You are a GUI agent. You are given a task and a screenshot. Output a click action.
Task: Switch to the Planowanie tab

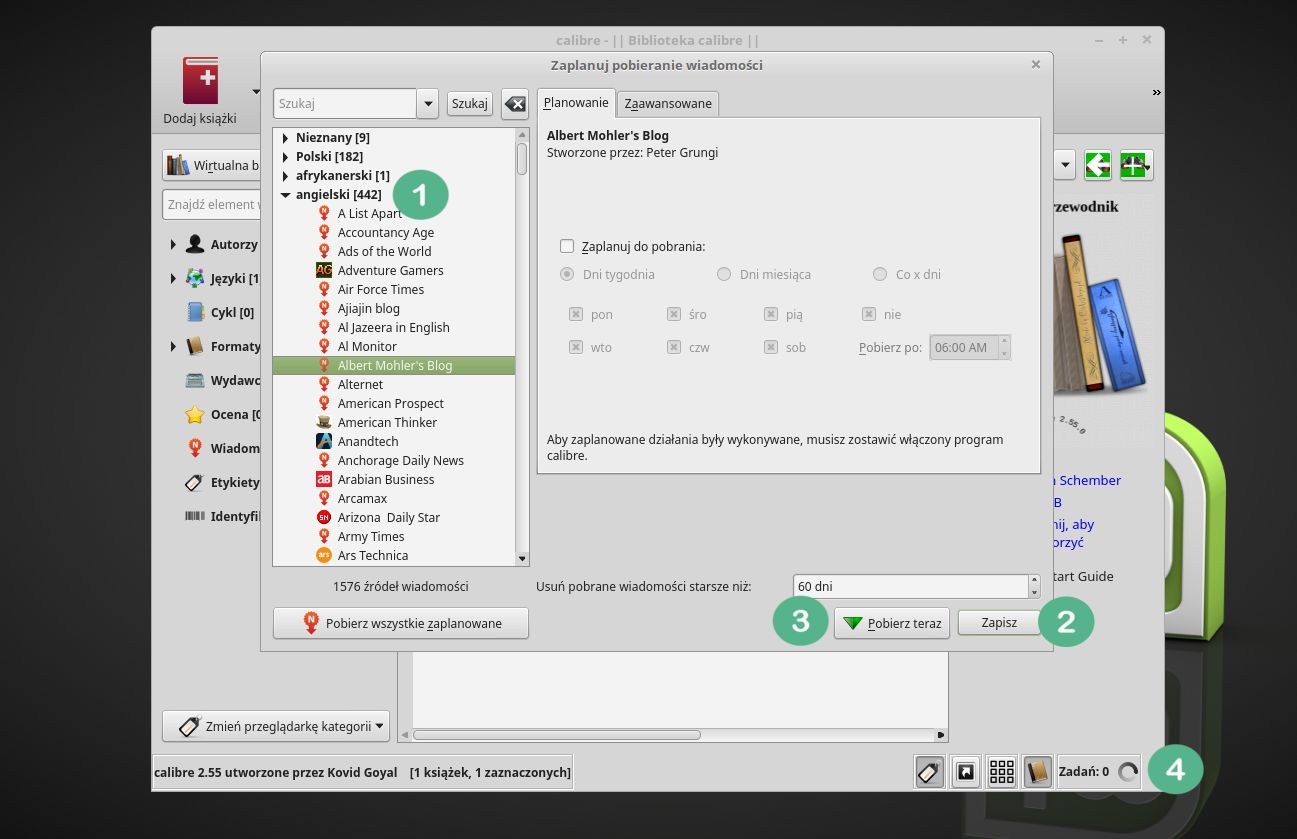[x=576, y=103]
